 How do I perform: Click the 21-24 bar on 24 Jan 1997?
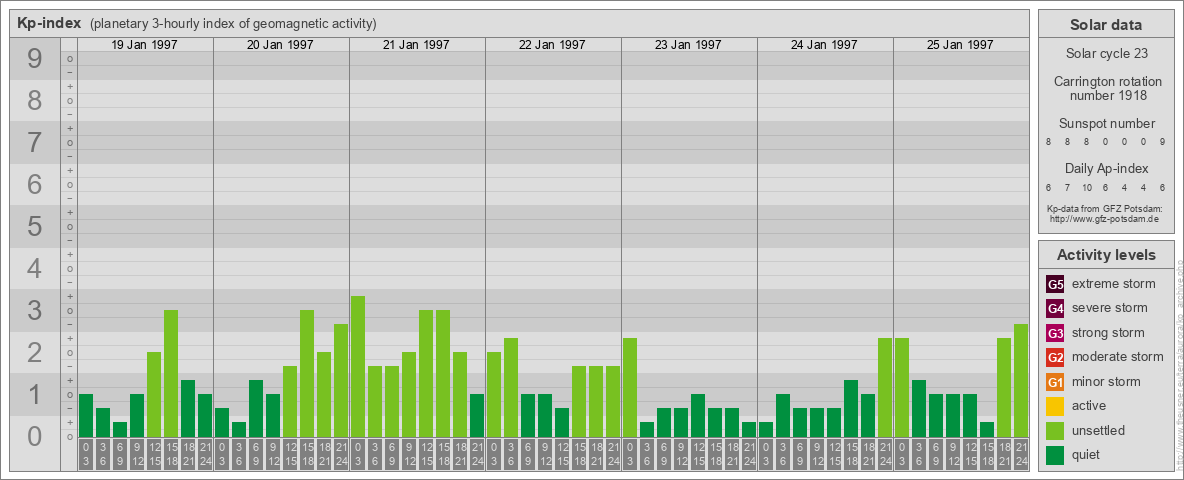pyautogui.click(x=884, y=387)
